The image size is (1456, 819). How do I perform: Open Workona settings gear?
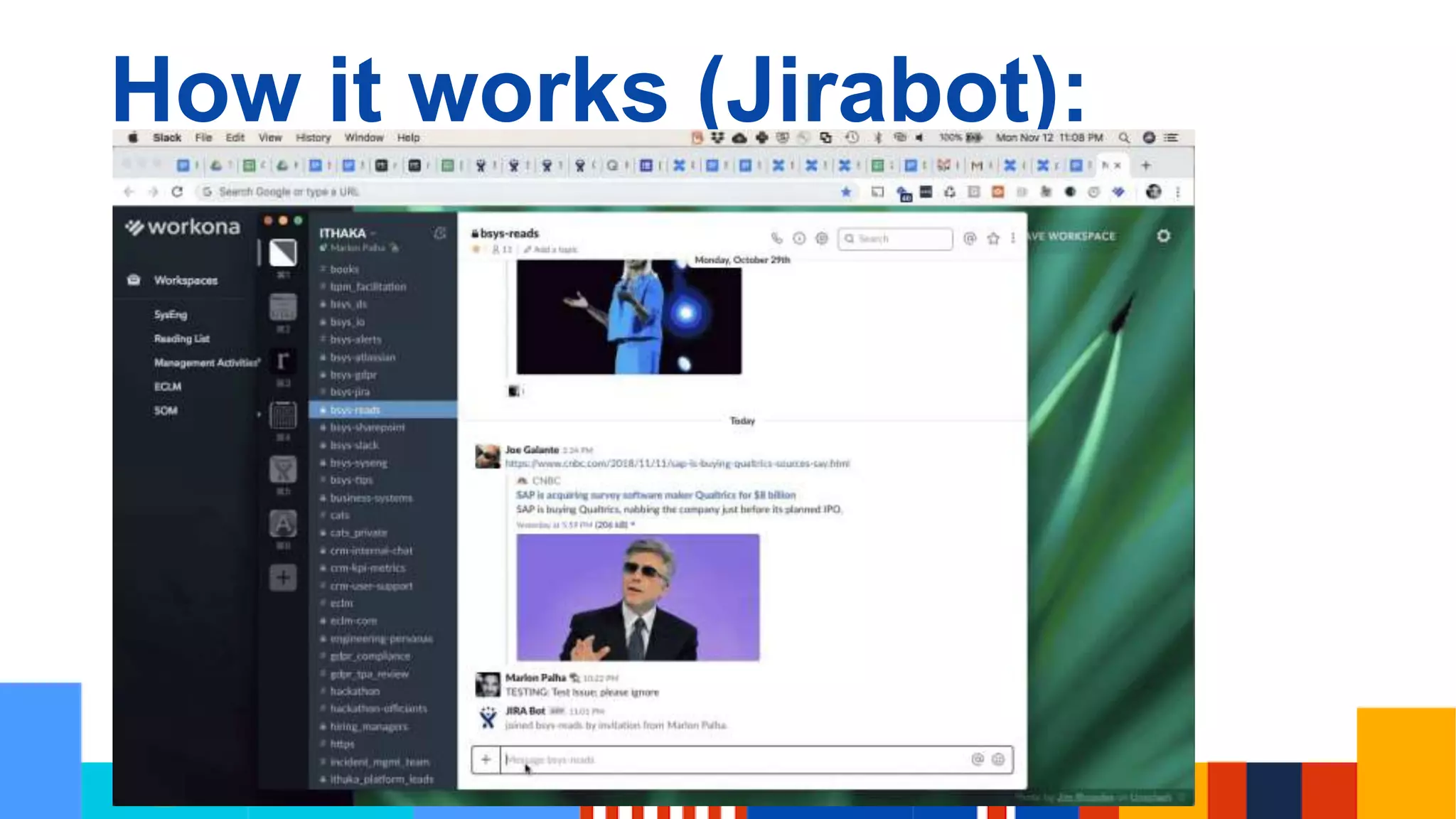pyautogui.click(x=1163, y=235)
